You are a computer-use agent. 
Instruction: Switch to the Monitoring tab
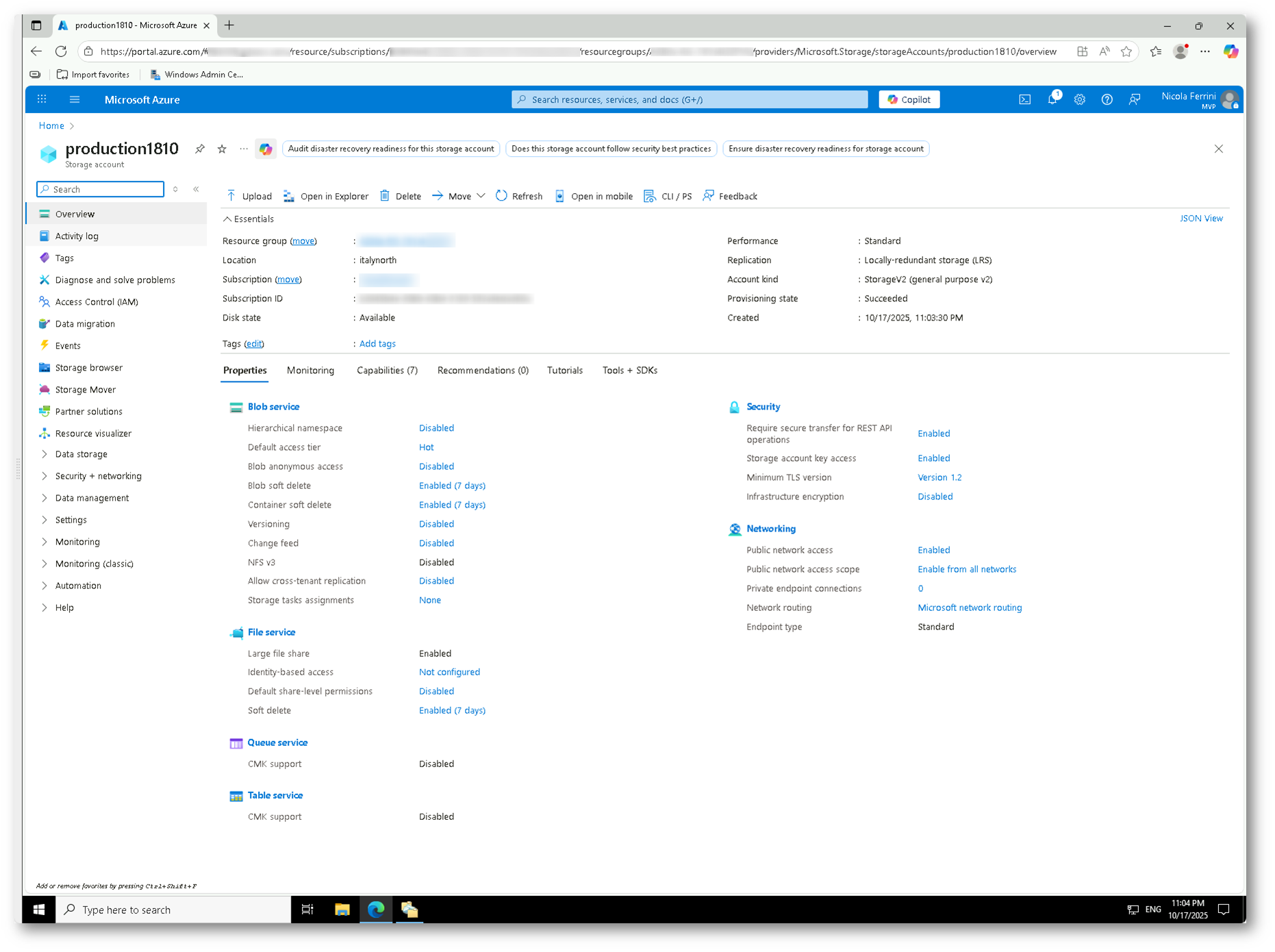click(x=310, y=371)
